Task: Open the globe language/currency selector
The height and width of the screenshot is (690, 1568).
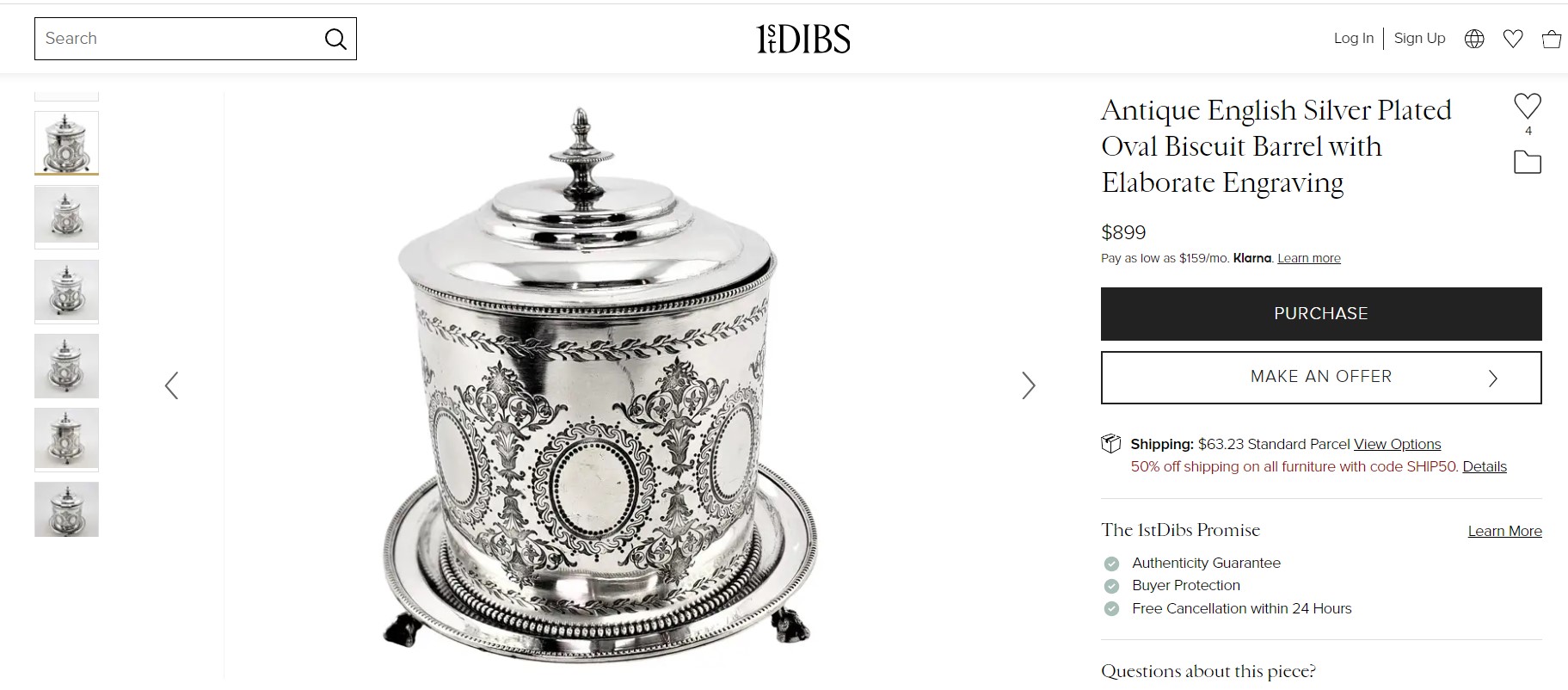Action: point(1474,39)
